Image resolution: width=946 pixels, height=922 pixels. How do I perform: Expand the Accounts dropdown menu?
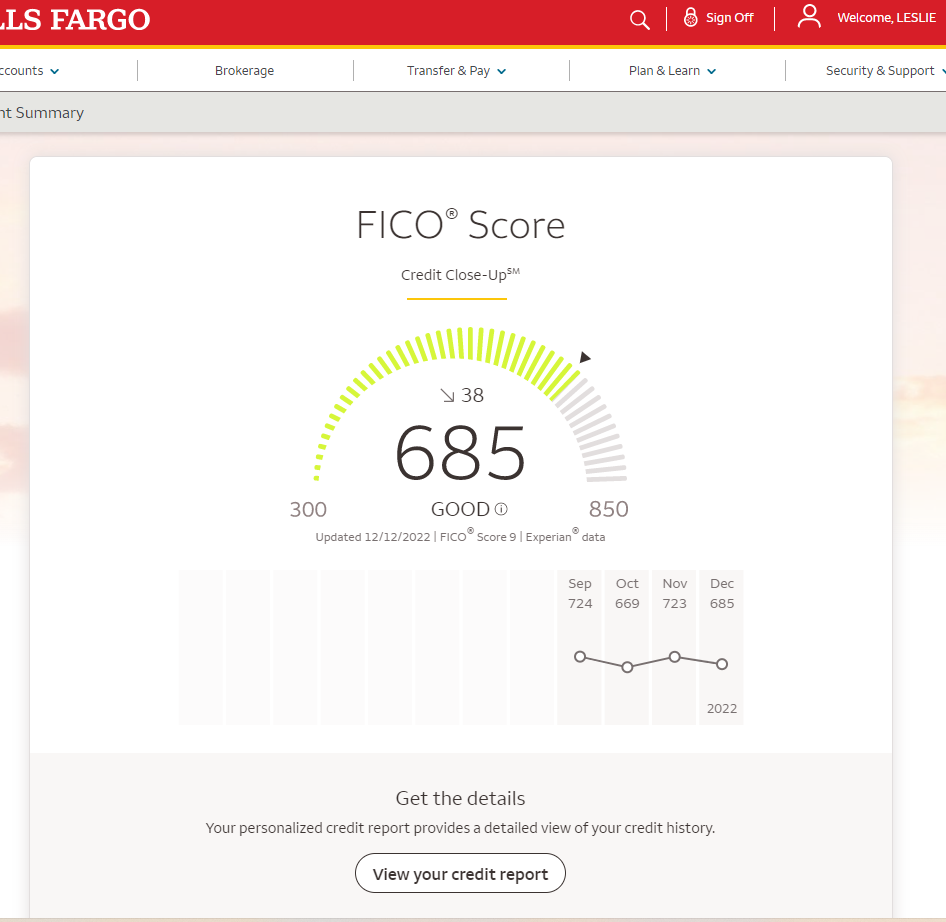point(30,71)
